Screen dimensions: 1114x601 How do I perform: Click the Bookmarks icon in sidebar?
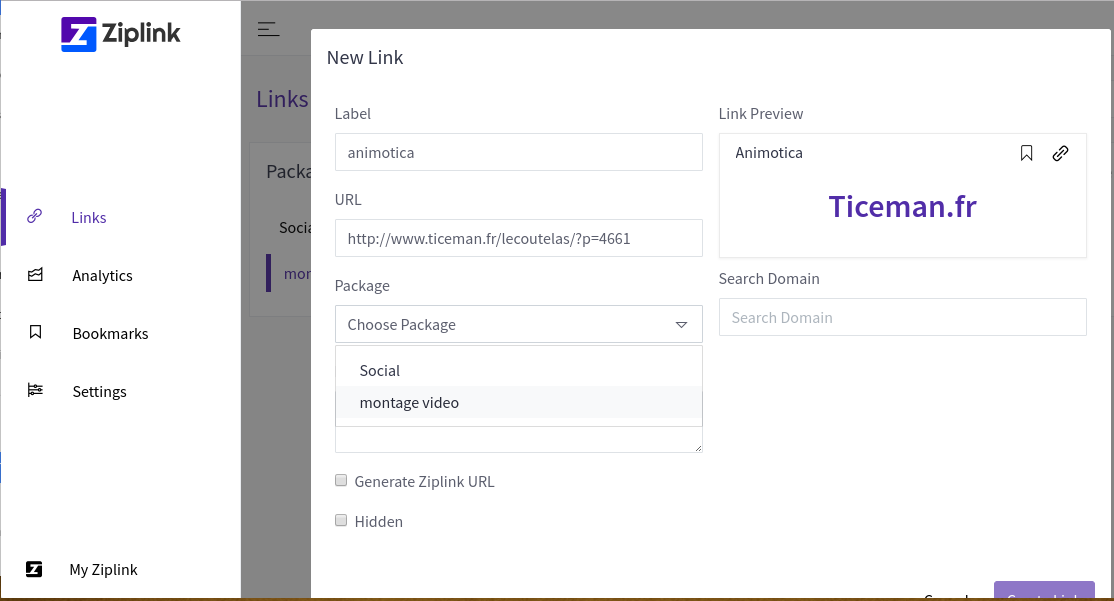[35, 332]
